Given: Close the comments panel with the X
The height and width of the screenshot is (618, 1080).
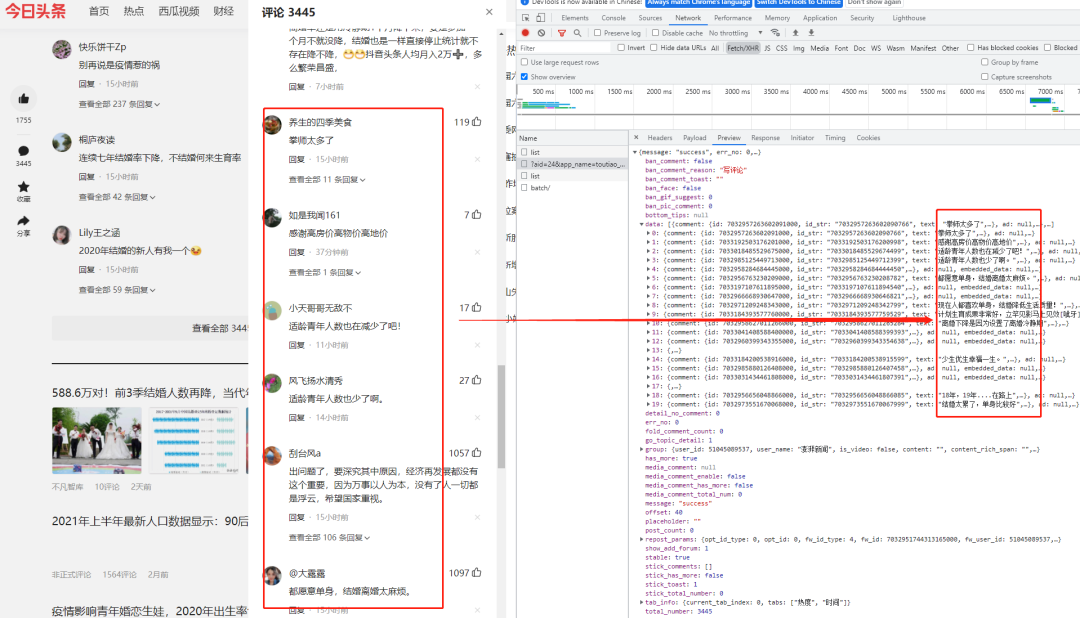Looking at the screenshot, I should 489,12.
